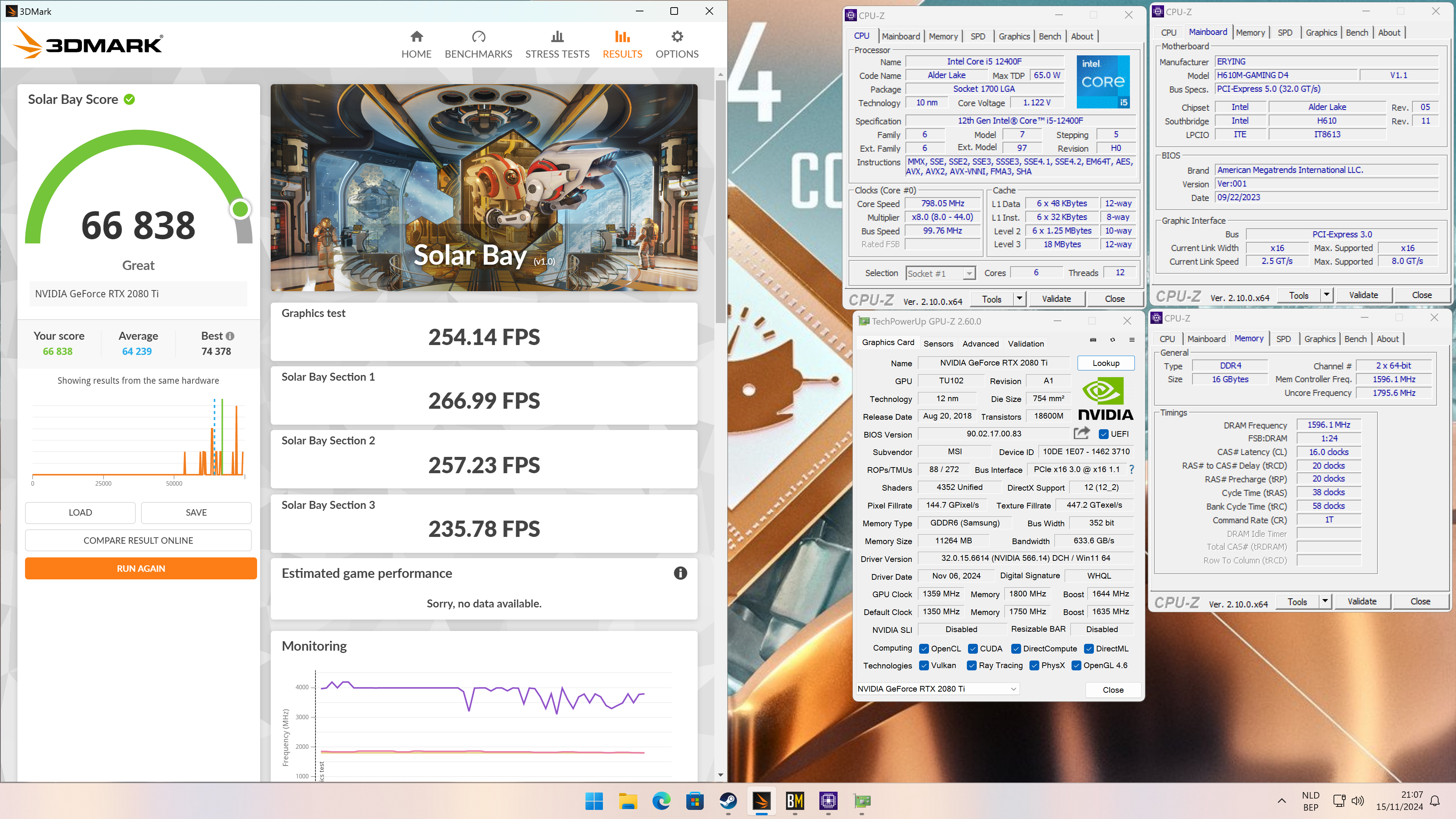This screenshot has width=1456, height=819.
Task: Click the 3DMark scrollbar down arrow
Action: (720, 775)
